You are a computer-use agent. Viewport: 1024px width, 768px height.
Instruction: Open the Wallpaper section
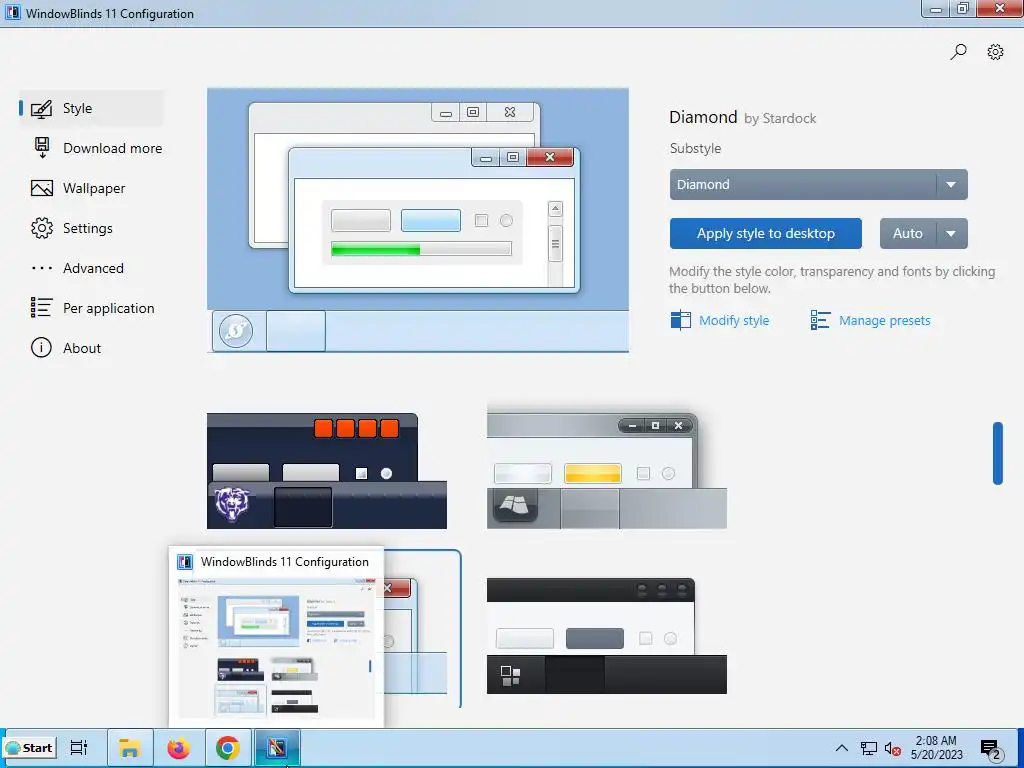pos(91,188)
